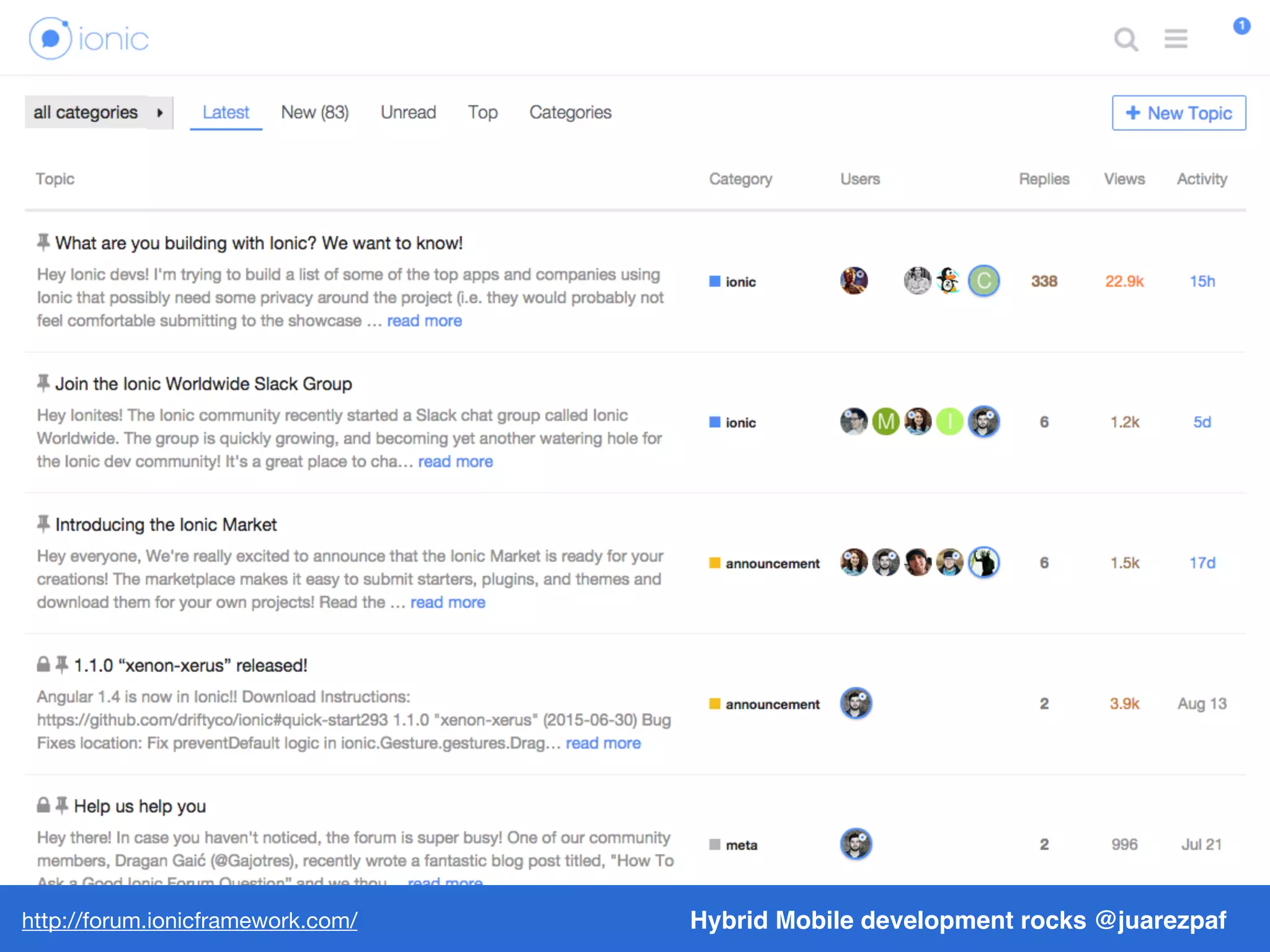Switch to the Unread tab

408,112
